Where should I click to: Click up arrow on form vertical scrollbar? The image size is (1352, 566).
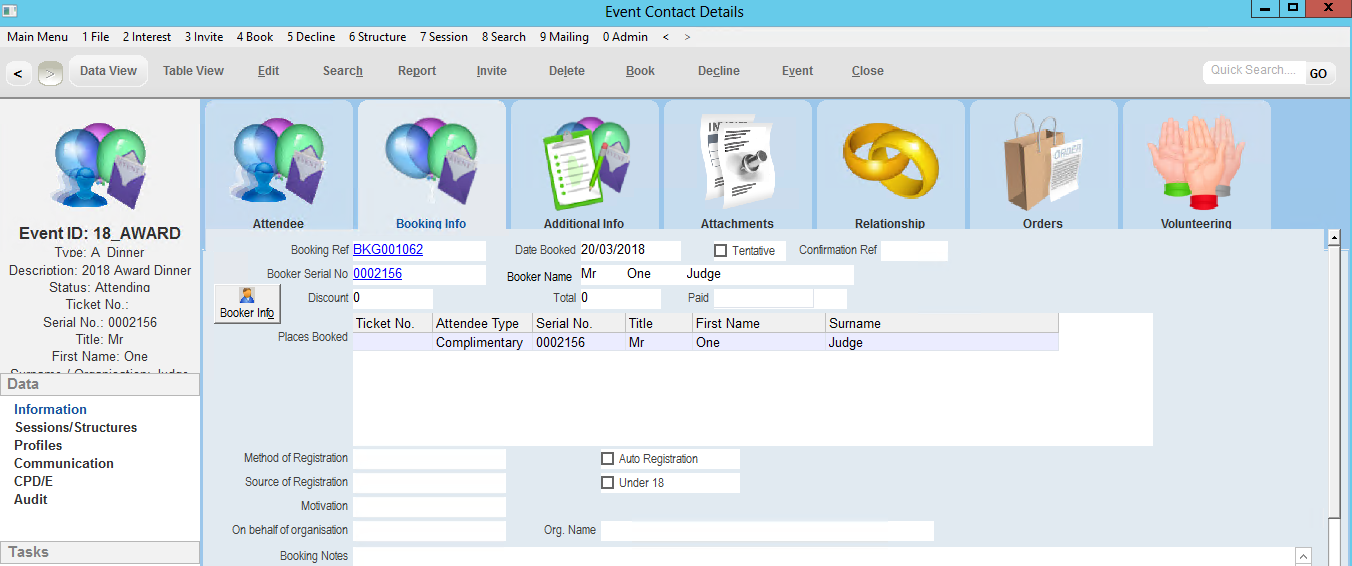[x=1333, y=238]
